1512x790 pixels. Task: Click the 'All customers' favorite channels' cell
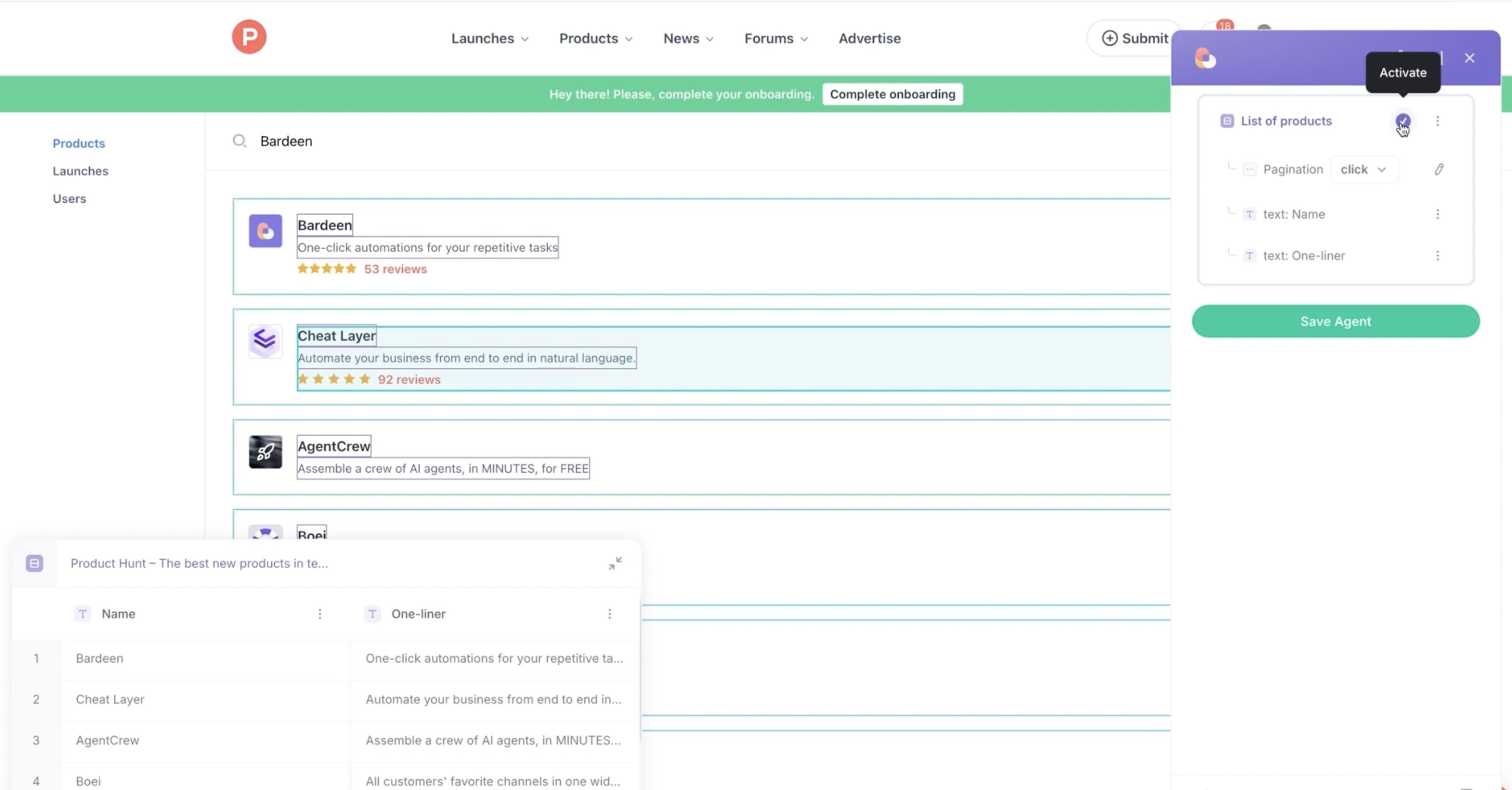pos(495,777)
